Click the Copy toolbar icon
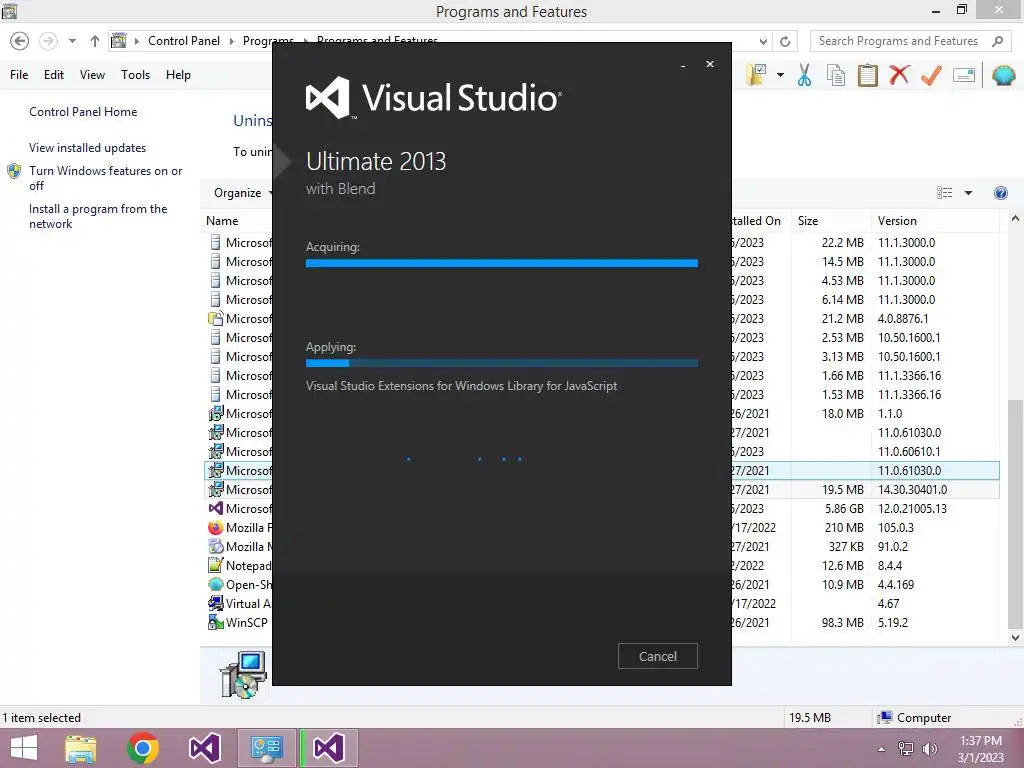 click(836, 75)
